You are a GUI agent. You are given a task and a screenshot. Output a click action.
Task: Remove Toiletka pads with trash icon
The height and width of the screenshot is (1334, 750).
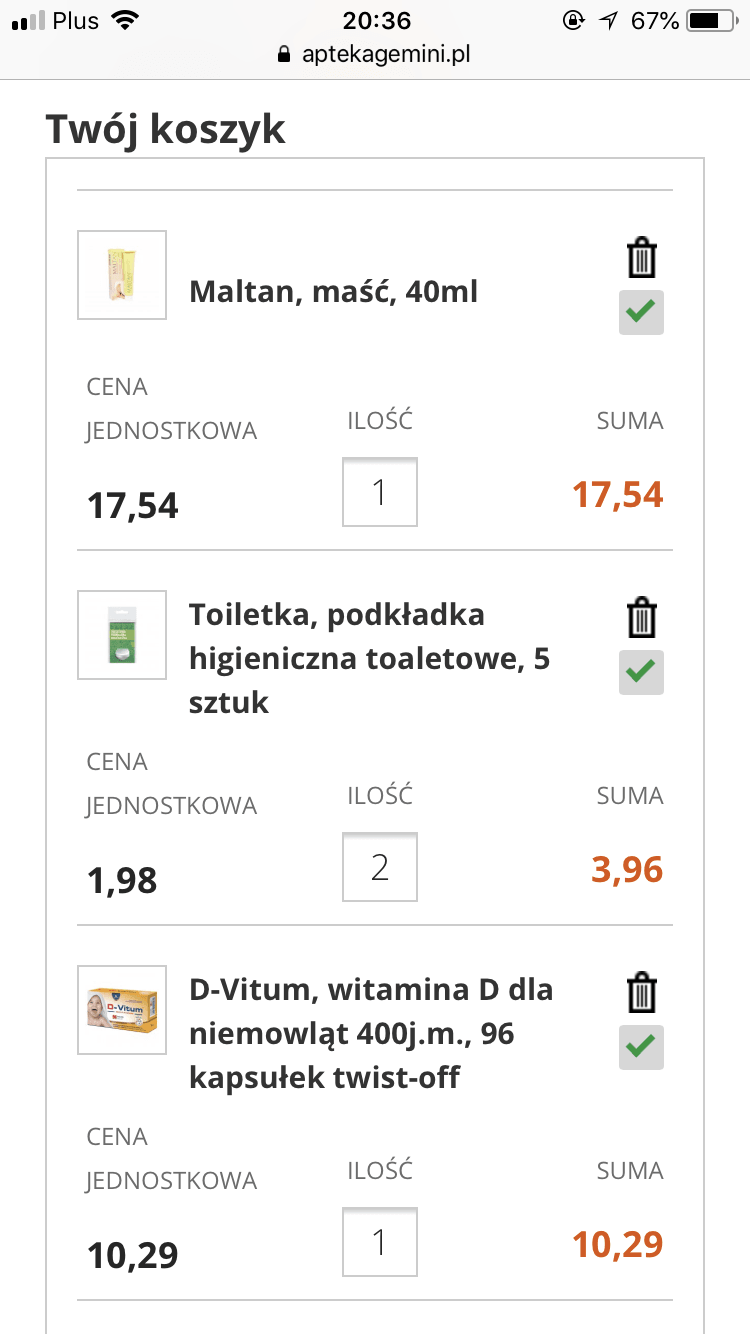(x=642, y=618)
